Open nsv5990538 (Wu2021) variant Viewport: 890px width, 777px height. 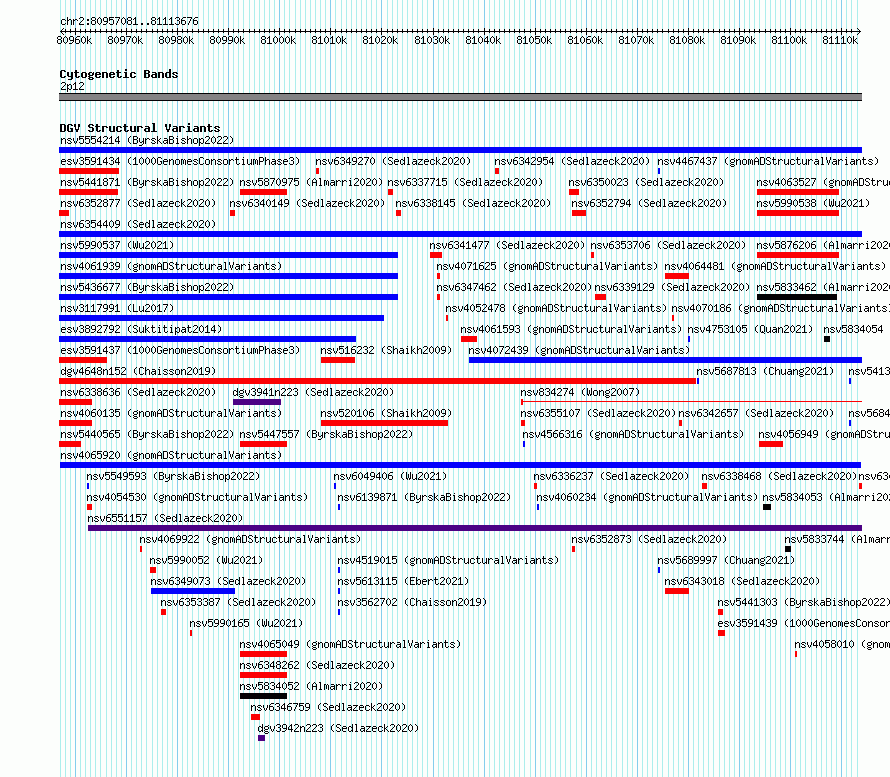pyautogui.click(x=813, y=203)
